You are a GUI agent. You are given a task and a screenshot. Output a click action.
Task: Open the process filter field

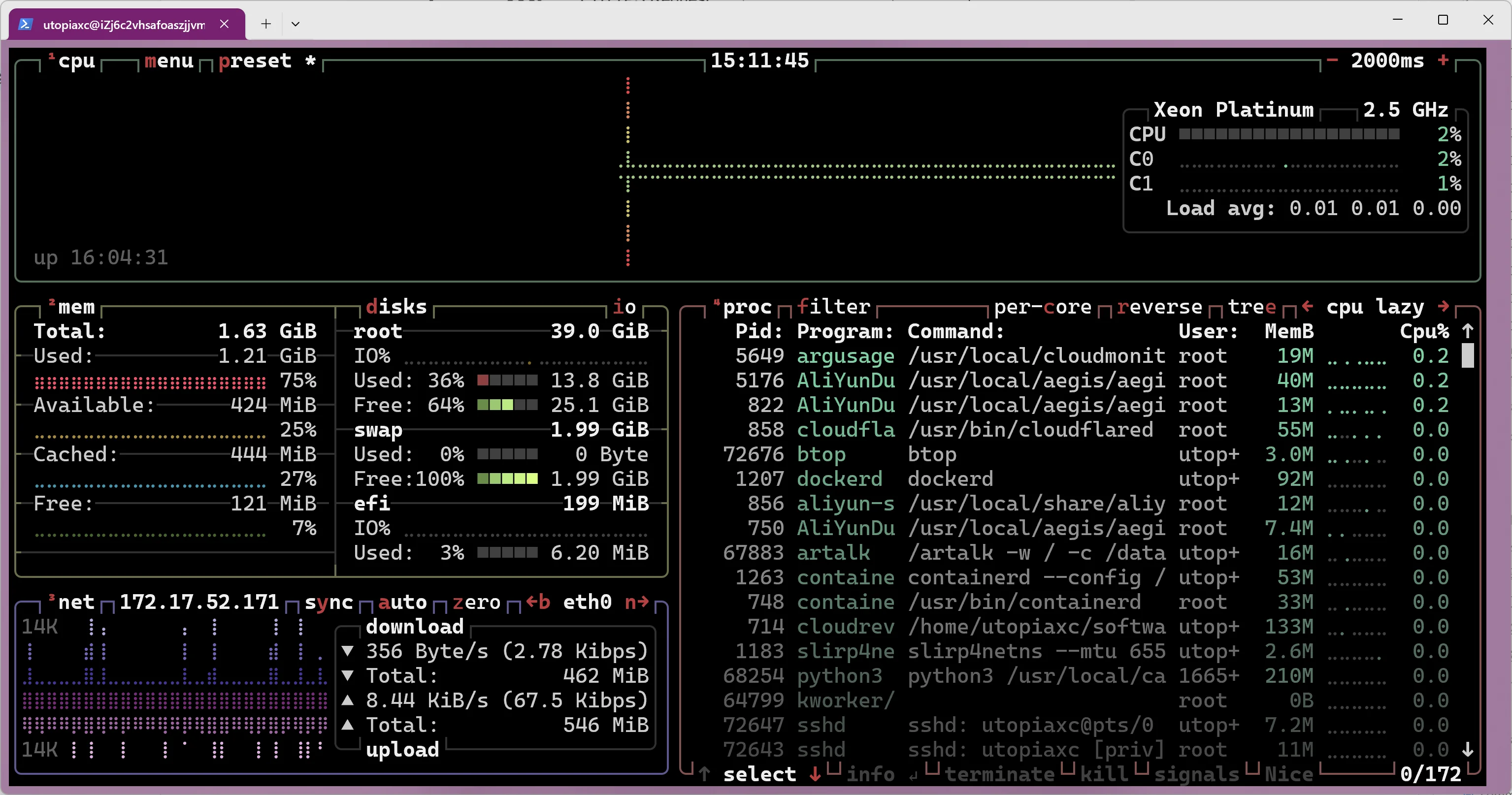[x=833, y=307]
